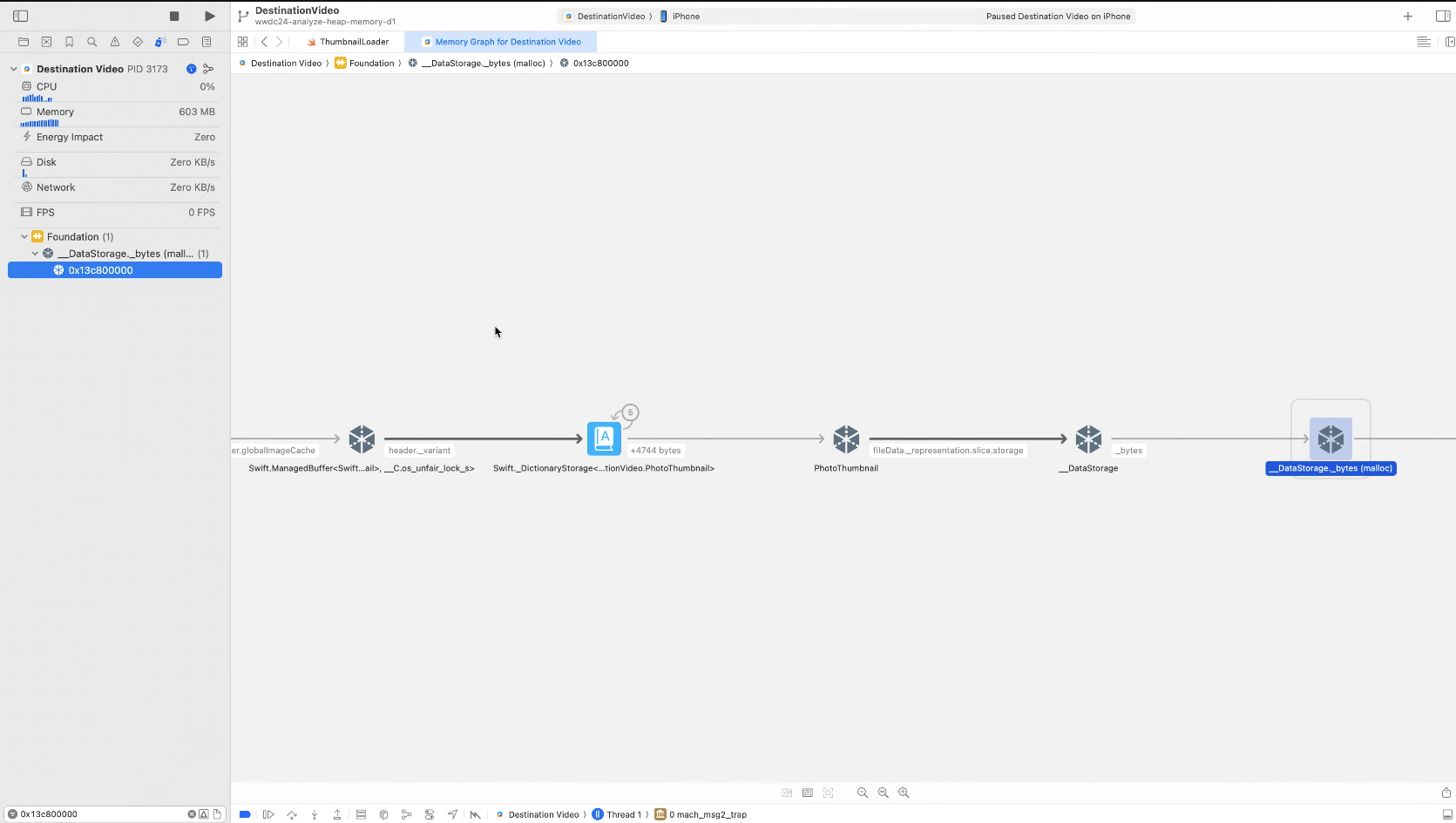
Task: Add a new editor tab with plus
Action: click(x=1408, y=16)
